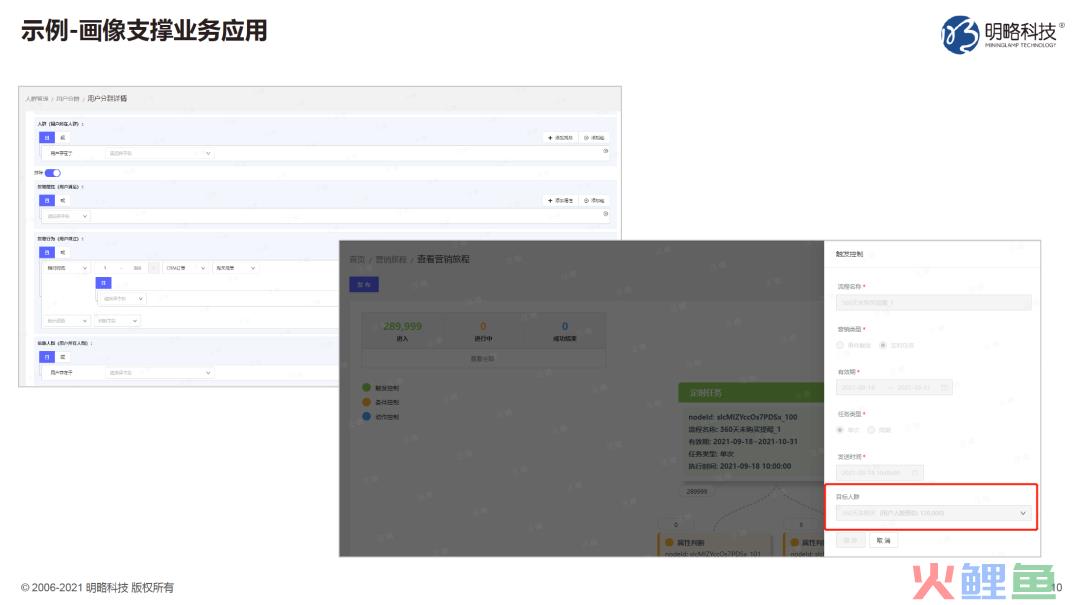The width and height of the screenshot is (1080, 605).
Task: Open calendar icon in validity date range
Action: pos(944,387)
